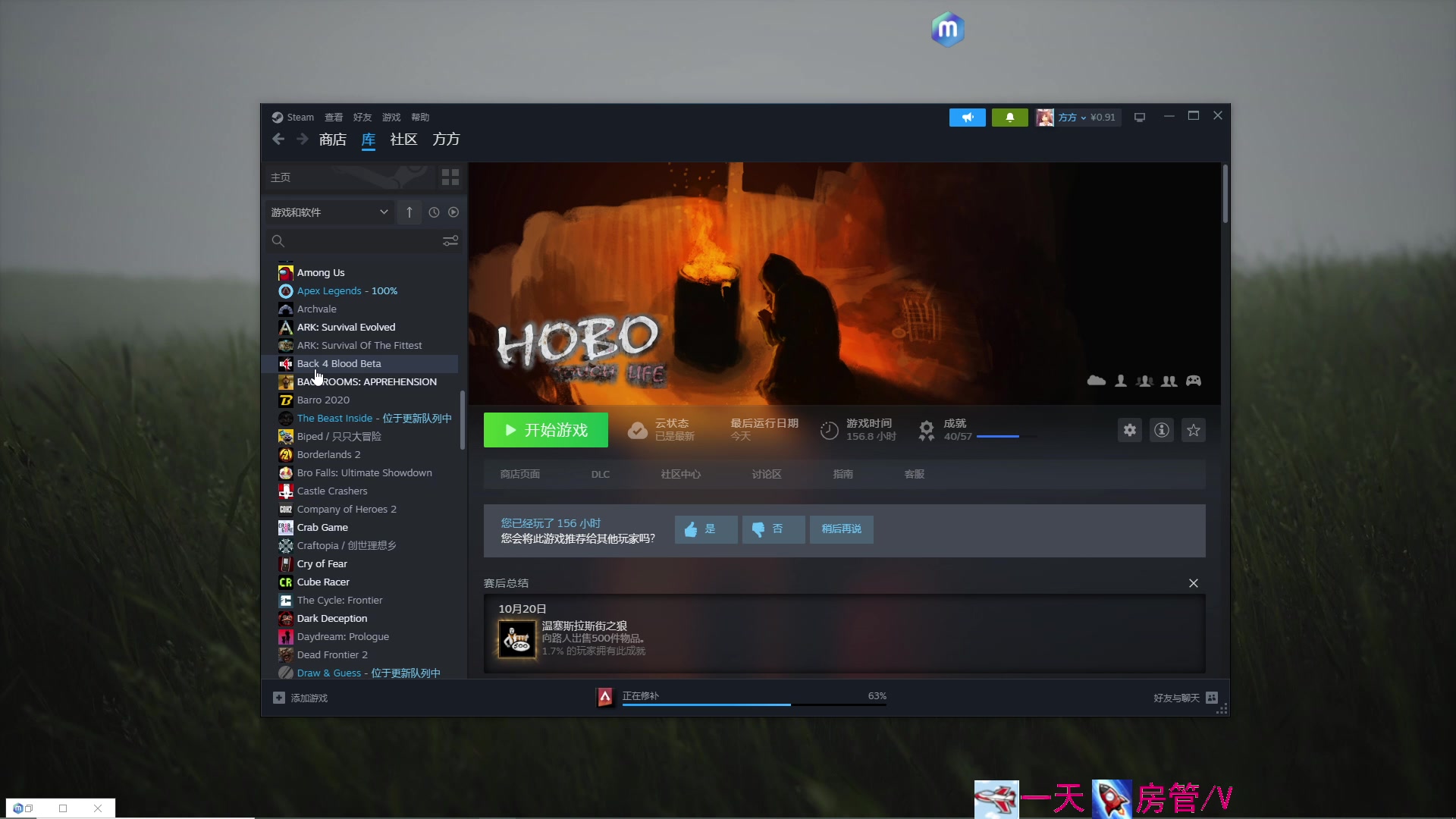
Task: Click the main page vertical scrollbar
Action: tap(1225, 194)
